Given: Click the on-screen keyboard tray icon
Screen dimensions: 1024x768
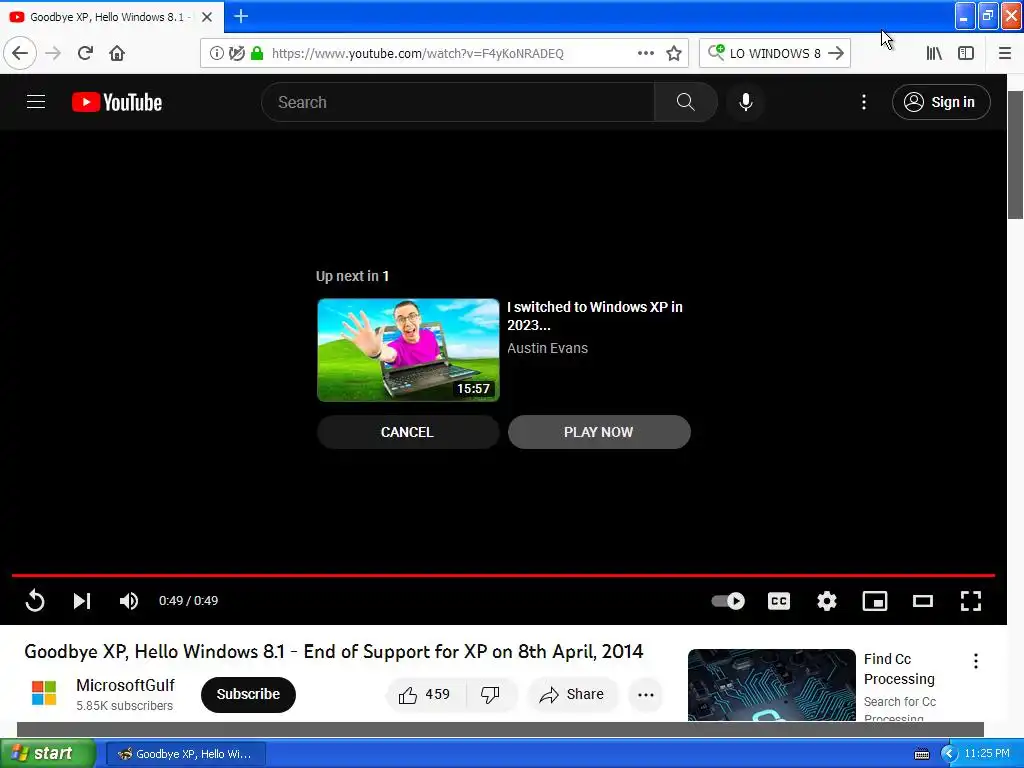Looking at the screenshot, I should click(x=921, y=754).
